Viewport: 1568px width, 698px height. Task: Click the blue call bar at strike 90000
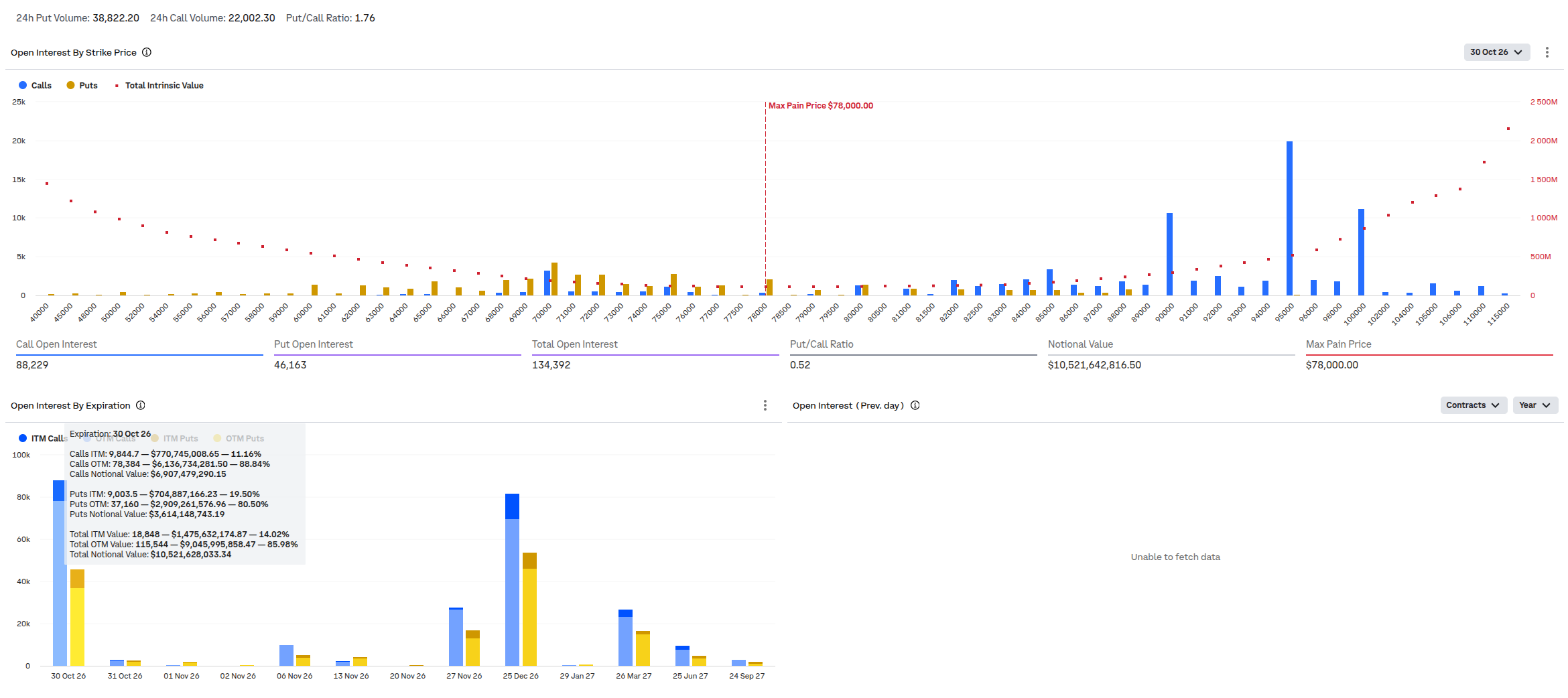pos(1169,255)
